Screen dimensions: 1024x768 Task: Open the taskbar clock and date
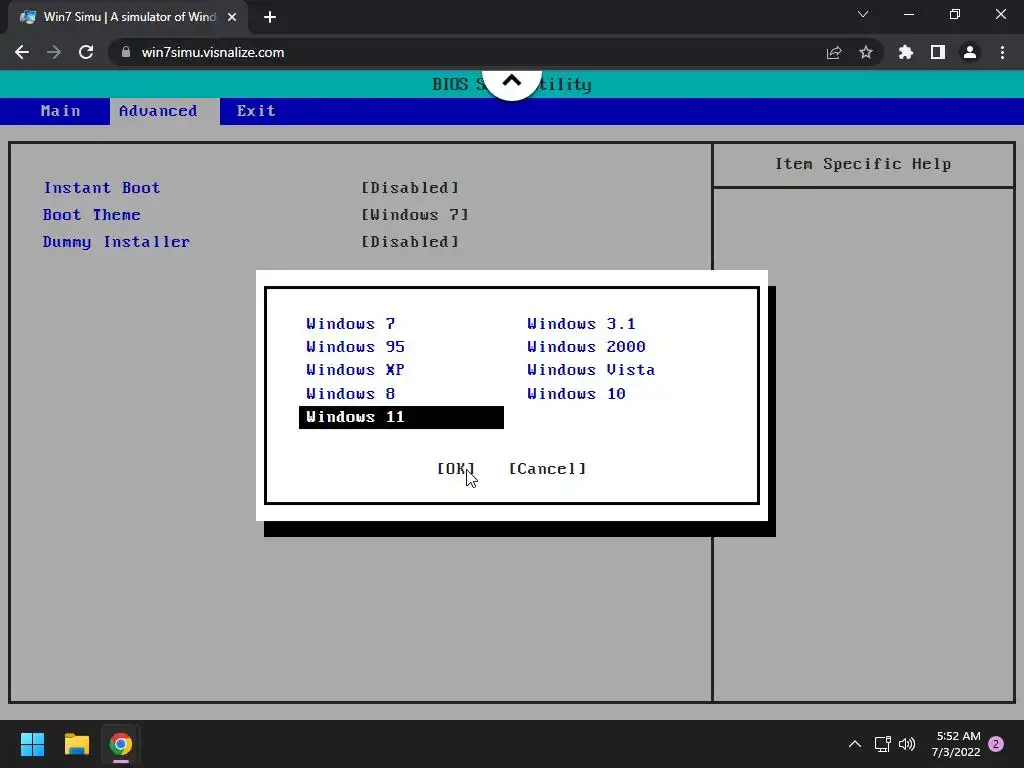(956, 744)
